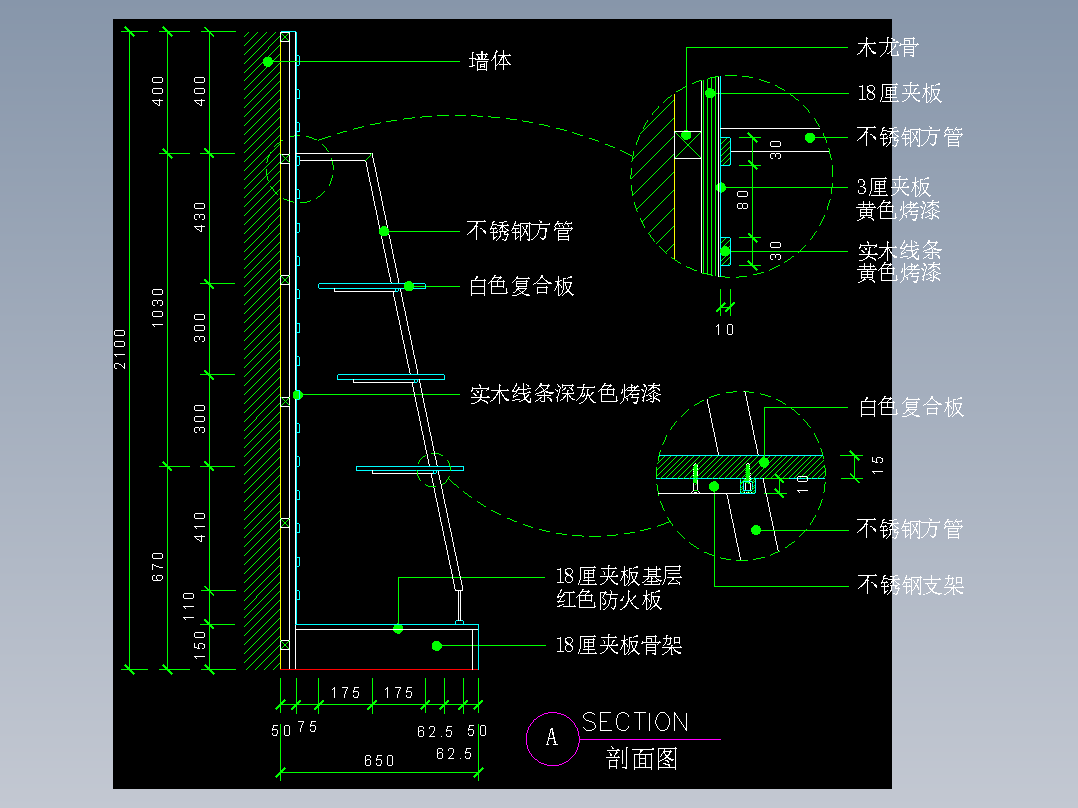Click the 木龙骨 label in upper detail
This screenshot has height=808, width=1078.
click(x=888, y=47)
